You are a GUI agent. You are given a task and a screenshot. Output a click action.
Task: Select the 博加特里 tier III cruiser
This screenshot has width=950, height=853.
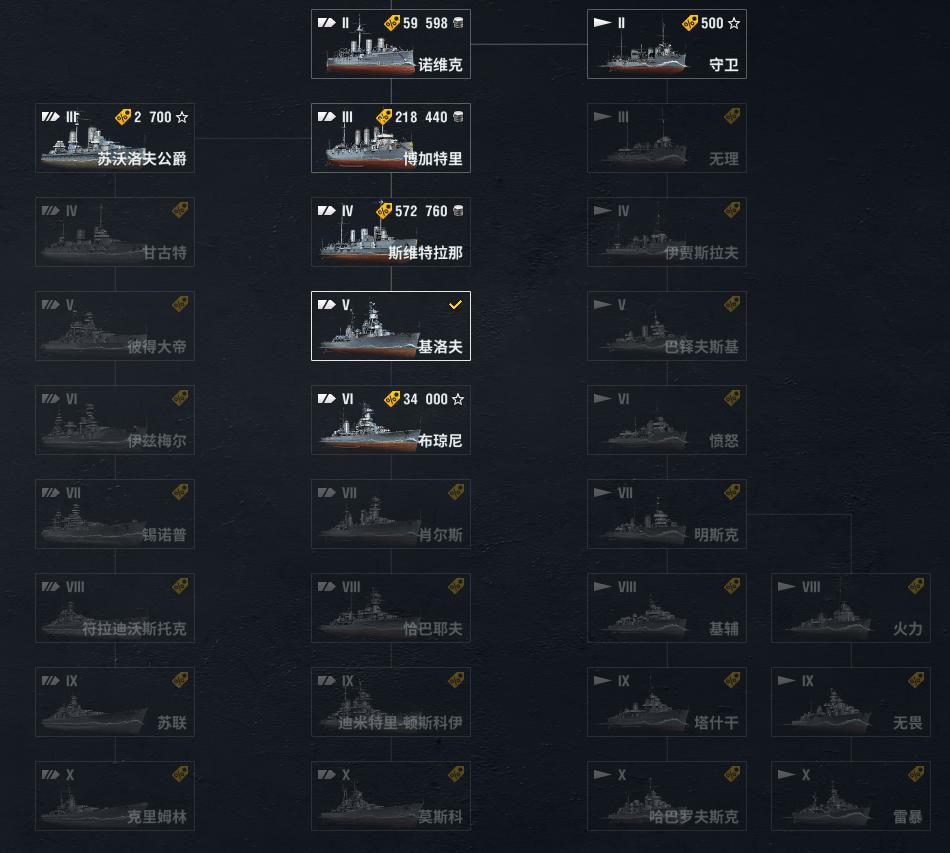pyautogui.click(x=390, y=139)
